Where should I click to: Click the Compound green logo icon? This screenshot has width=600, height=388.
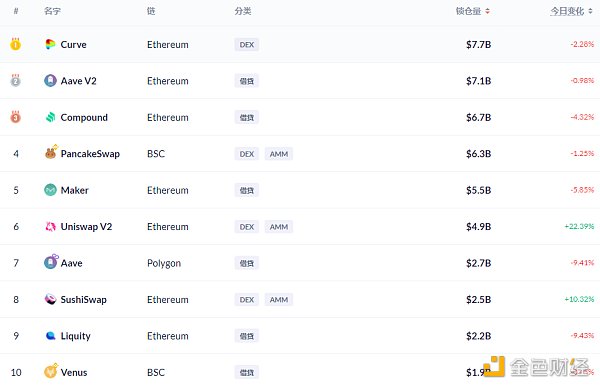50,117
